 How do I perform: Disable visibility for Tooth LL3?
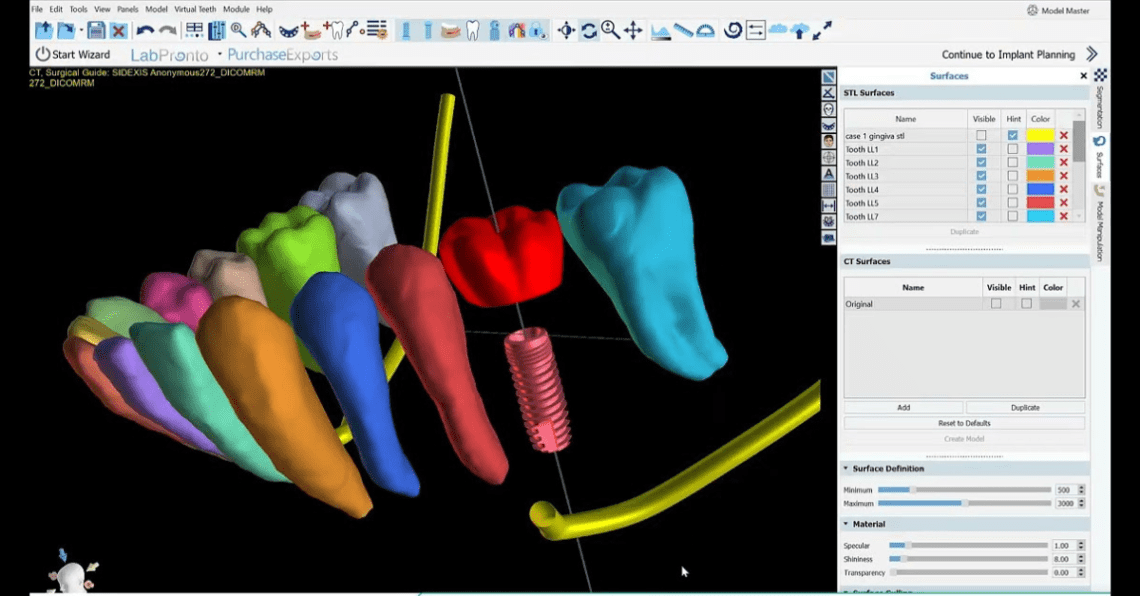click(x=981, y=176)
